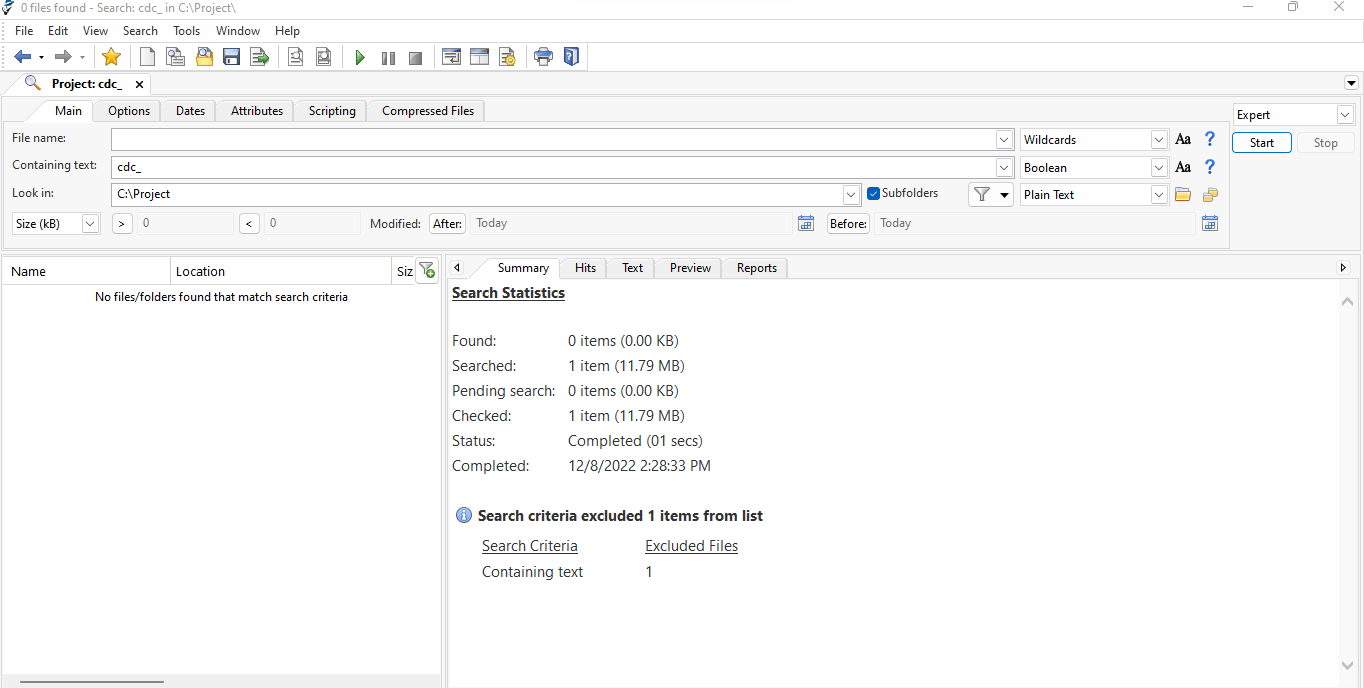Image resolution: width=1364 pixels, height=688 pixels.
Task: Print results with printer icon
Action: (x=543, y=57)
